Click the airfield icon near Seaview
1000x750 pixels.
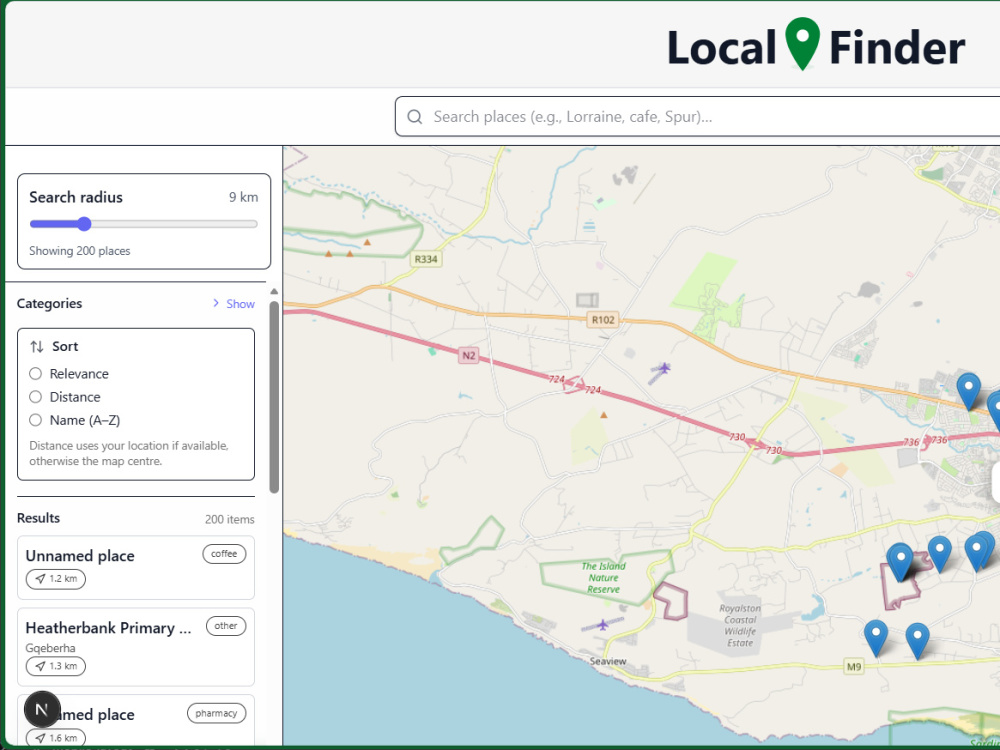pos(603,624)
